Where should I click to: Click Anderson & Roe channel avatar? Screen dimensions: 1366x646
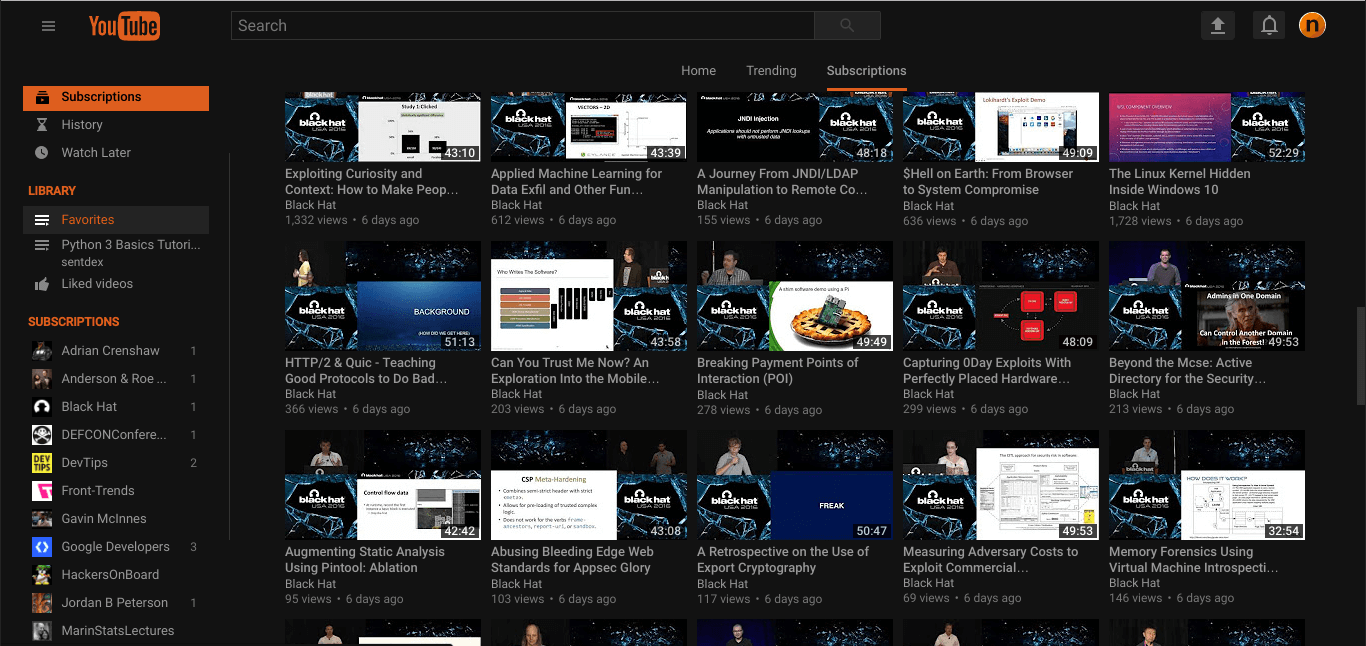42,379
